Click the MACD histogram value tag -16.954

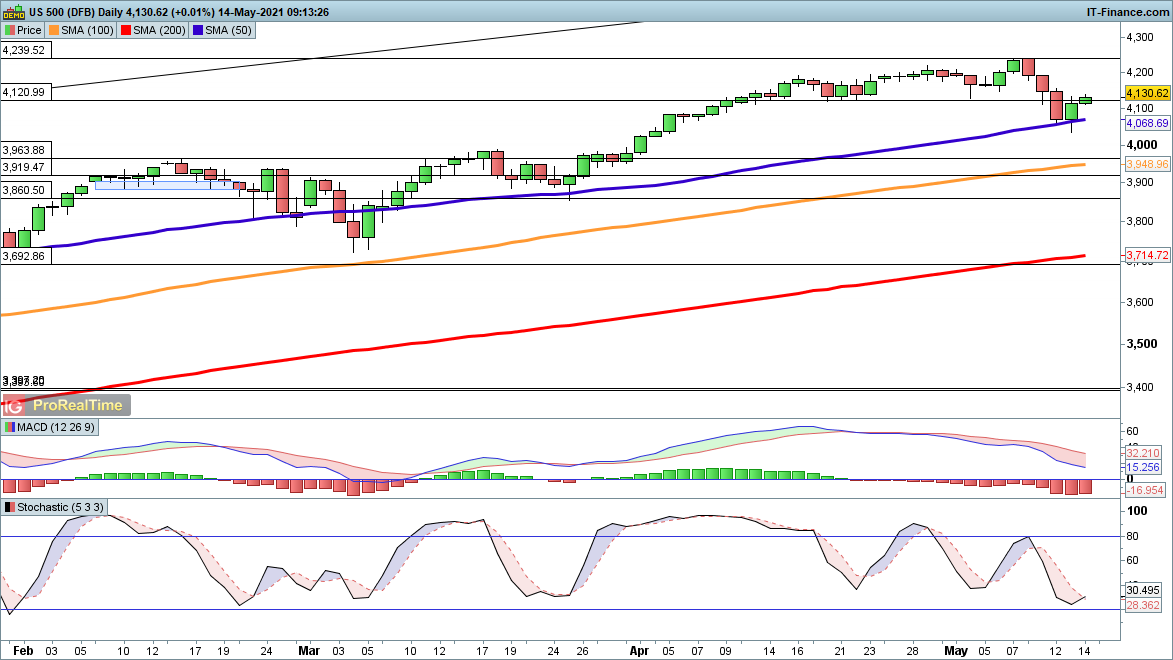tap(1144, 491)
